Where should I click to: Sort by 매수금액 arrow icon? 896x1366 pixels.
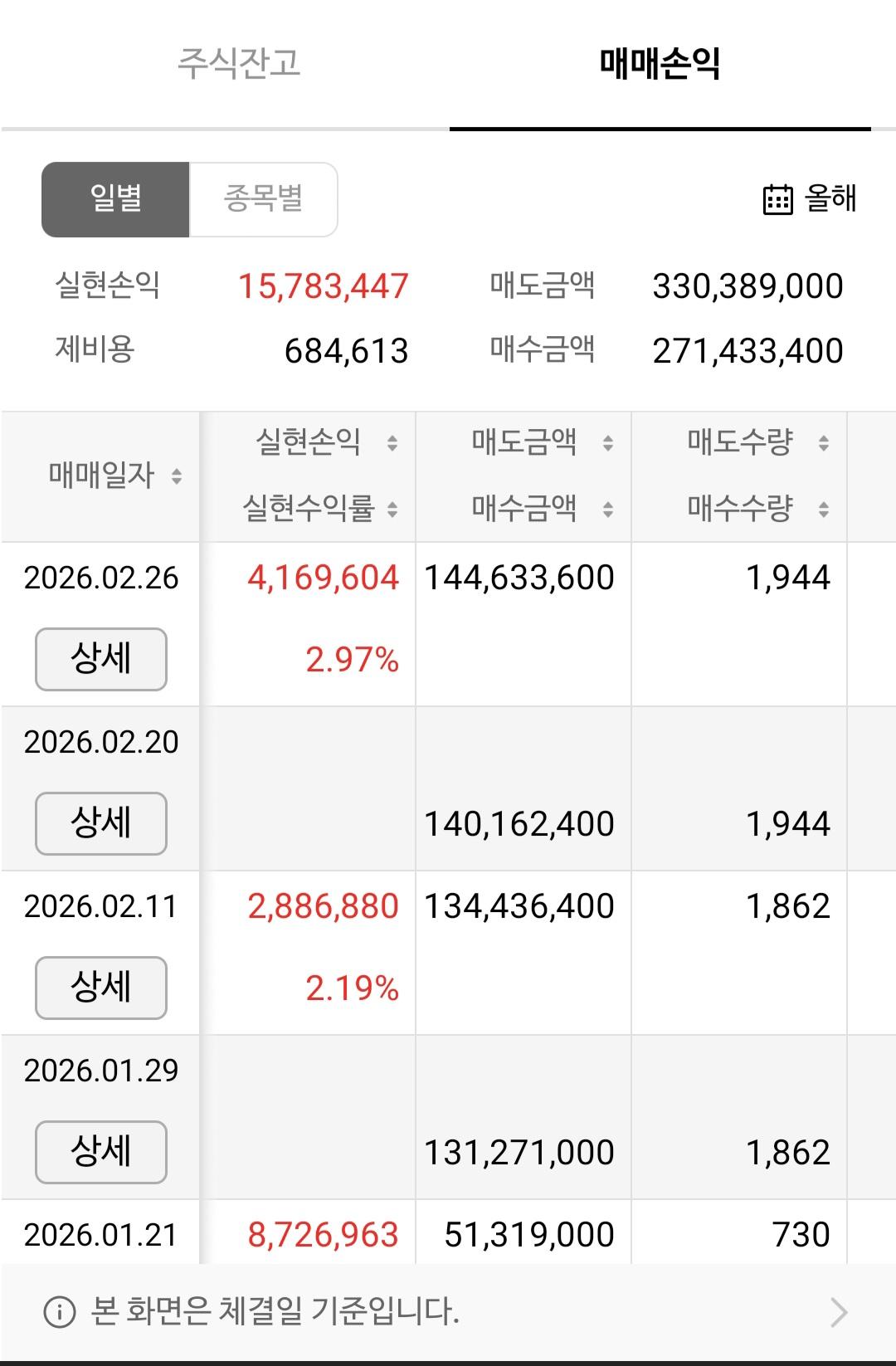coord(608,509)
